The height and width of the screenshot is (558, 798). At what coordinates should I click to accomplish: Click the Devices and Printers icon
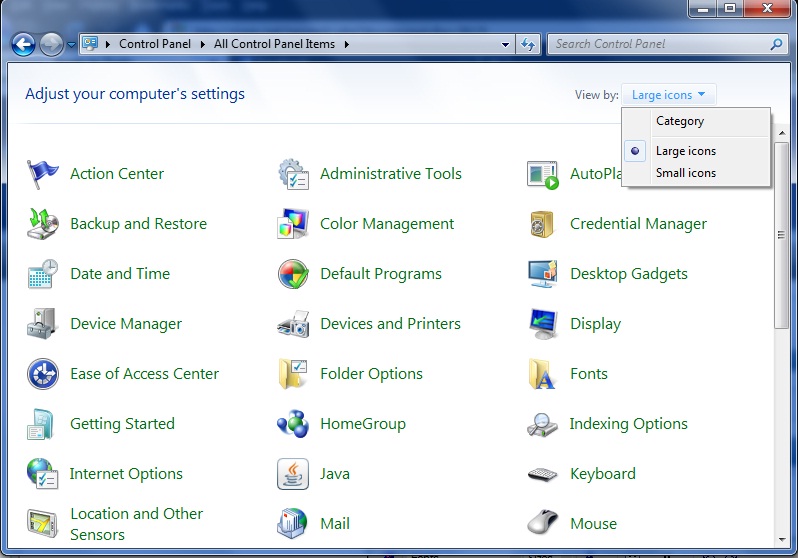pos(293,324)
